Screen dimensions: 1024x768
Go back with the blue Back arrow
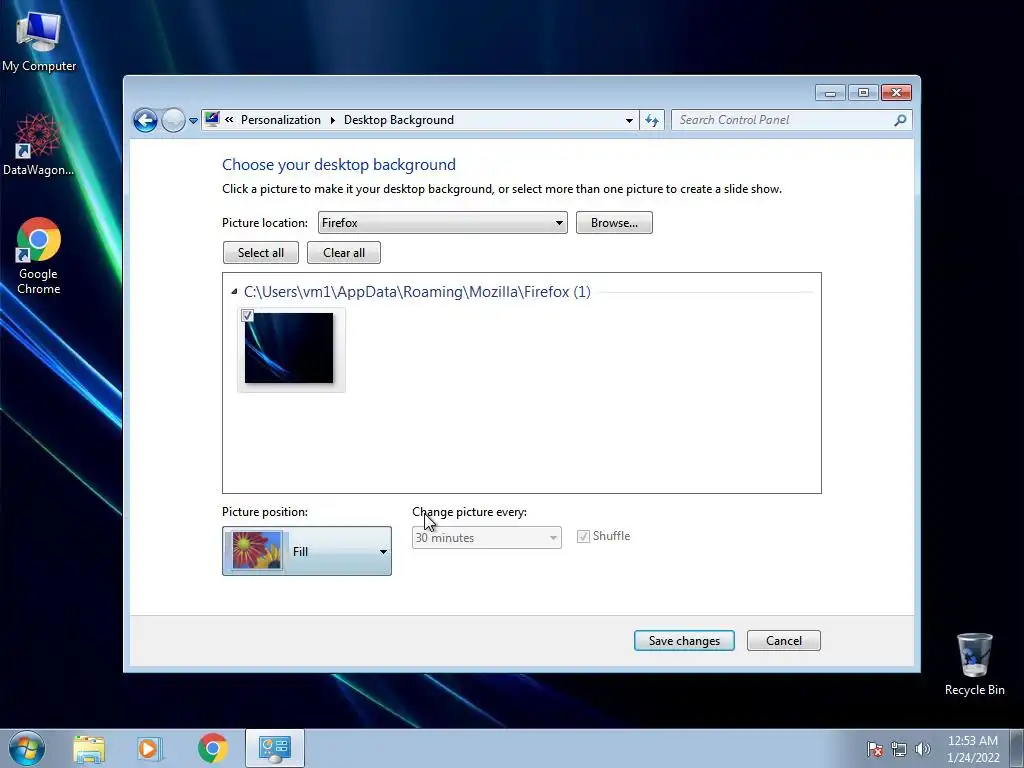pos(145,120)
